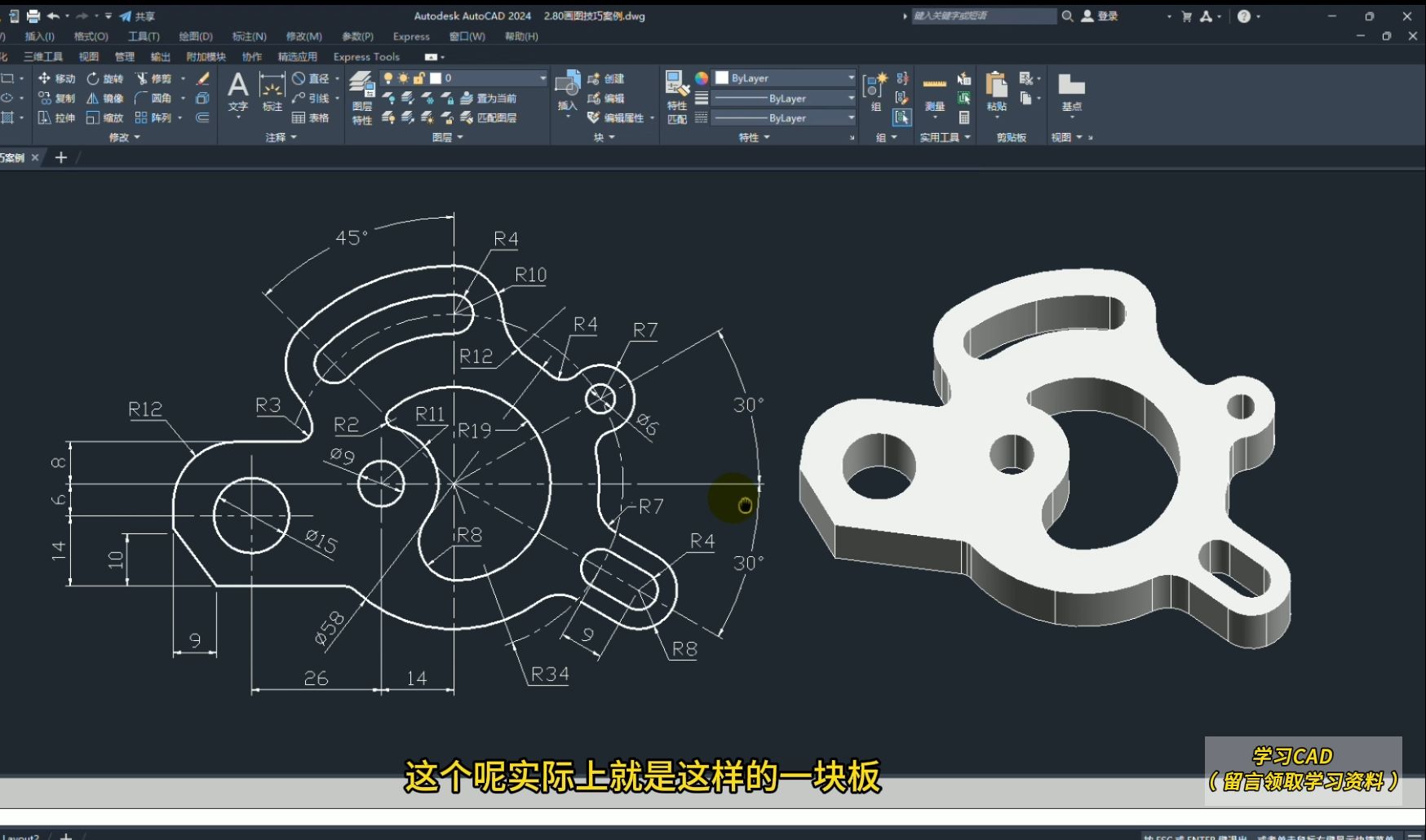Select the Copy (复制) tool
The image size is (1426, 840).
(56, 98)
